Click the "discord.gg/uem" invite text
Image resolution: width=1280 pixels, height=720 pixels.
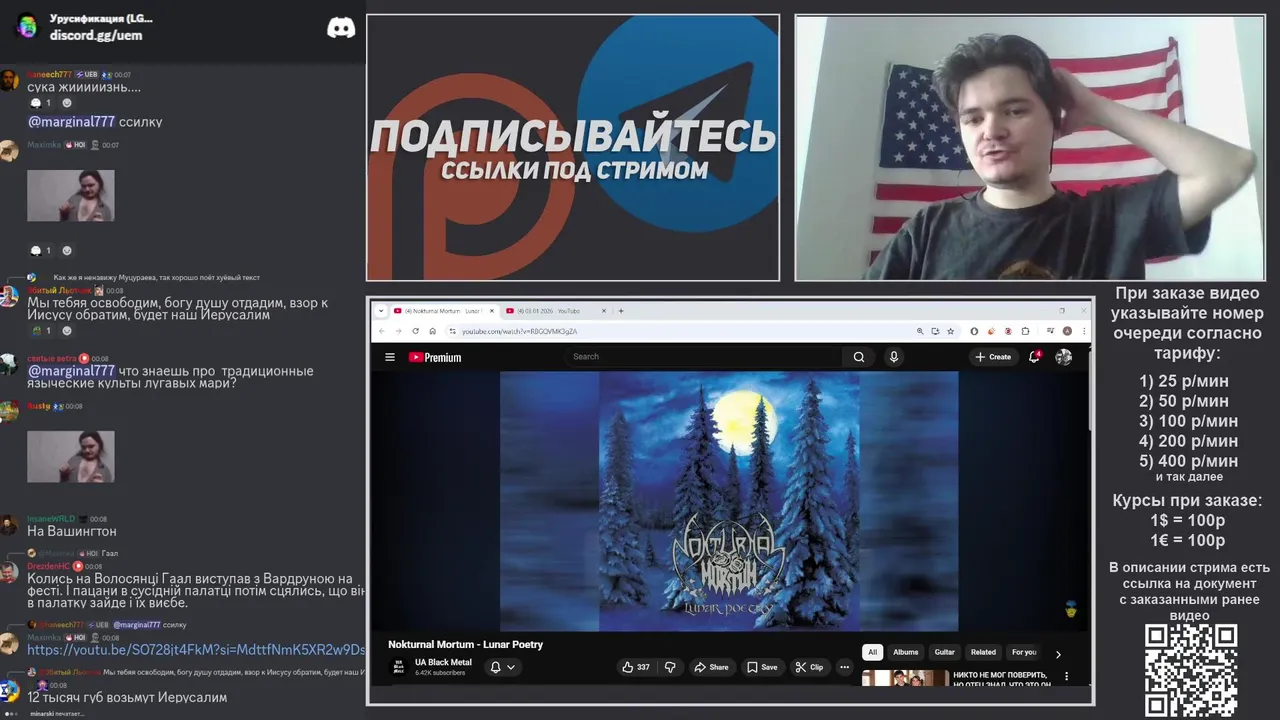pos(96,36)
